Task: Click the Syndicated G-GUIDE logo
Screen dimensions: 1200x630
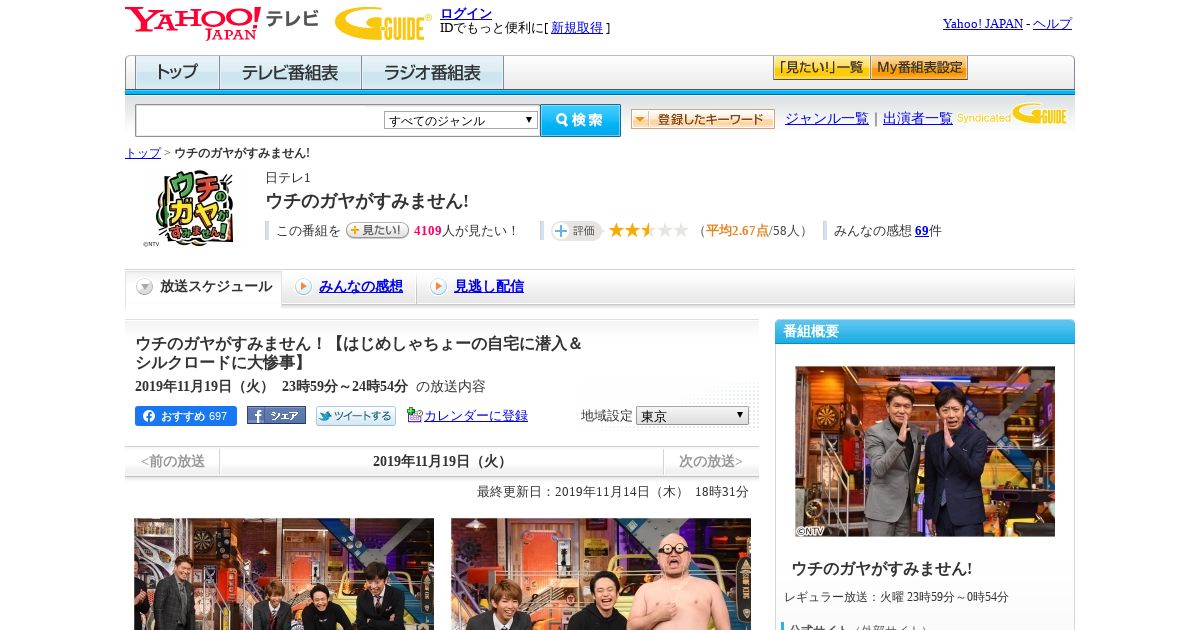Action: tap(1012, 115)
